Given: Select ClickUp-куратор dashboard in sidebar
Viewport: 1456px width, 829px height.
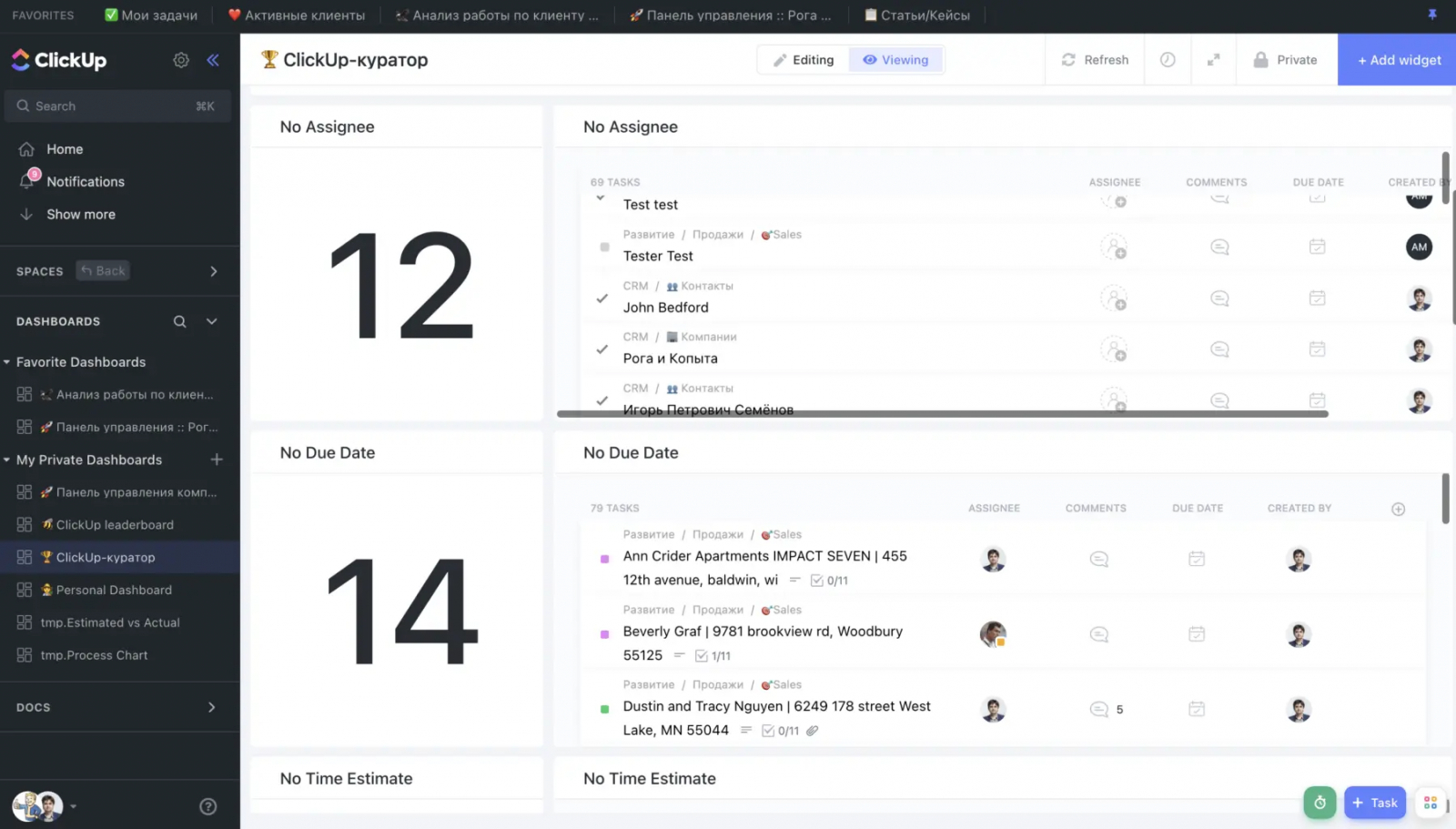Looking at the screenshot, I should point(106,558).
